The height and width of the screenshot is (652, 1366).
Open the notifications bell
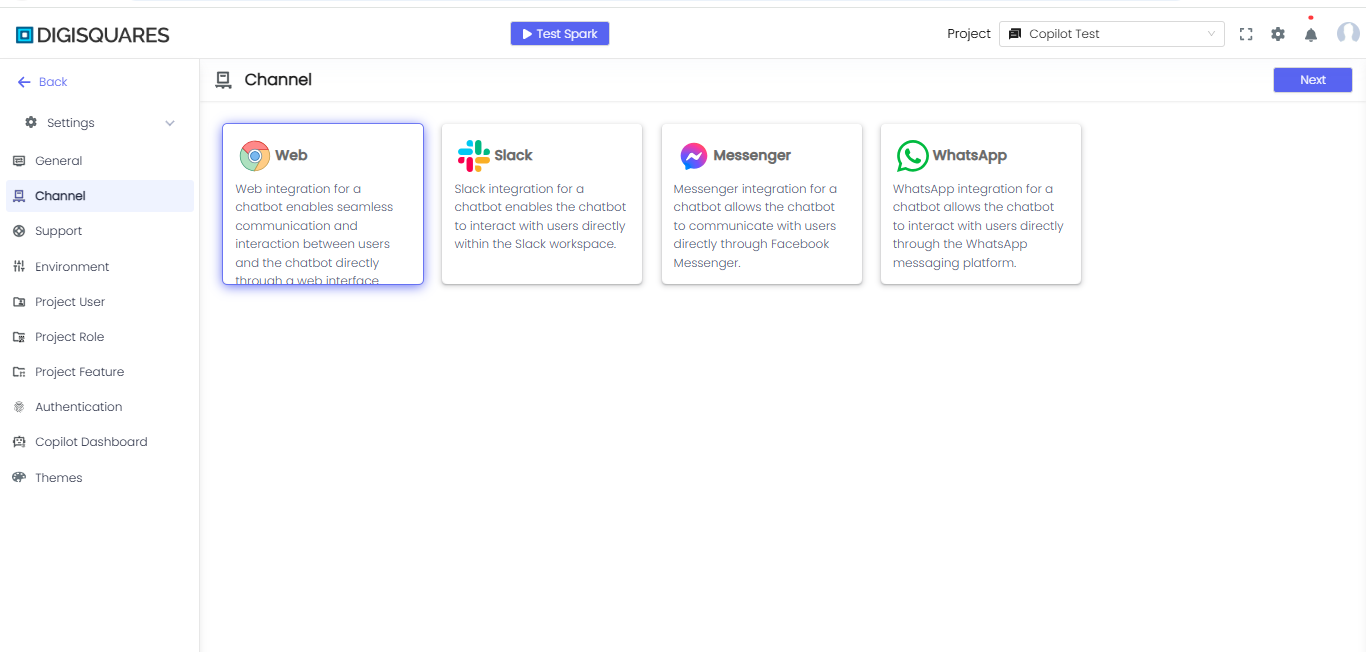click(x=1311, y=34)
